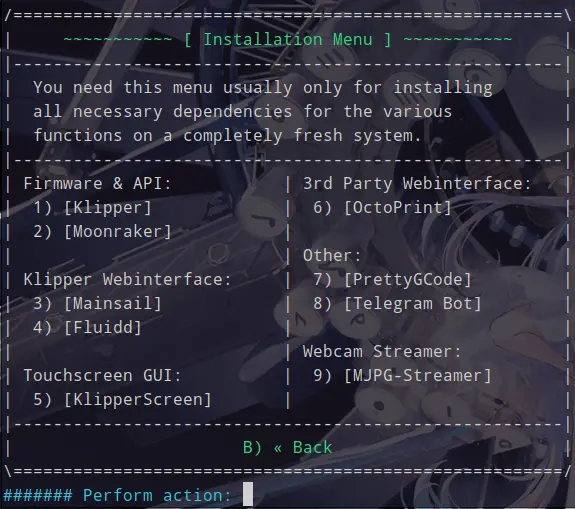Click the Firmware & API heading

[98, 183]
